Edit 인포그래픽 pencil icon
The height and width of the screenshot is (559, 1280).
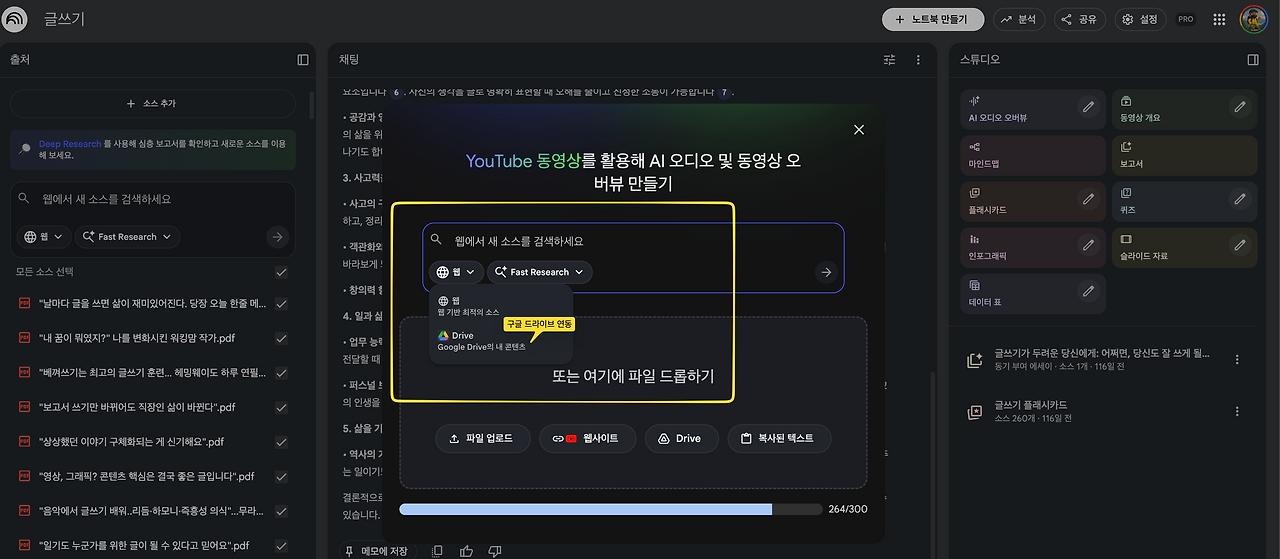(x=1088, y=245)
